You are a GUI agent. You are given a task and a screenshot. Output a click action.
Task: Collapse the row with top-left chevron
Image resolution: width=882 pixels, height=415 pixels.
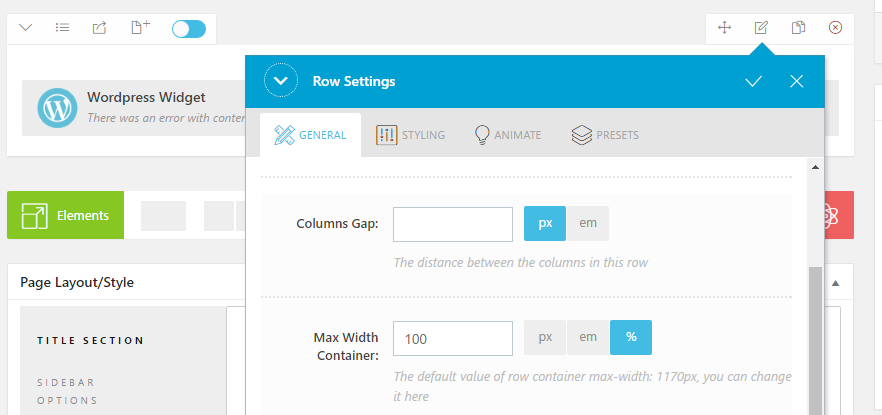pyautogui.click(x=26, y=28)
